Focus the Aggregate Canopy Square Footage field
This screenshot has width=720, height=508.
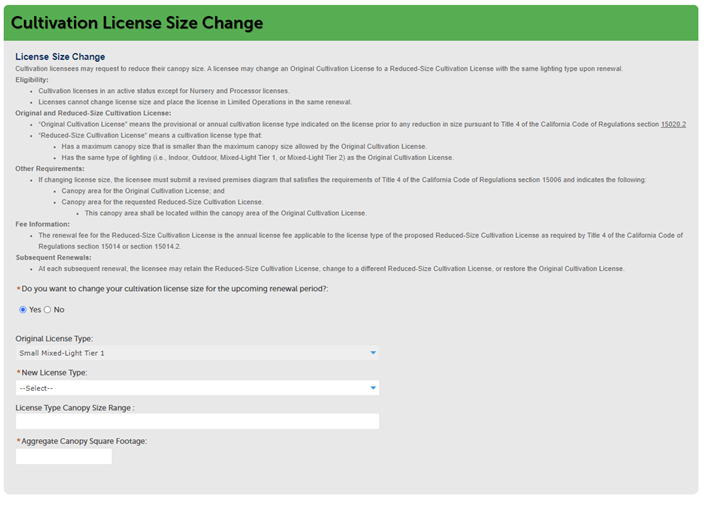(x=64, y=457)
